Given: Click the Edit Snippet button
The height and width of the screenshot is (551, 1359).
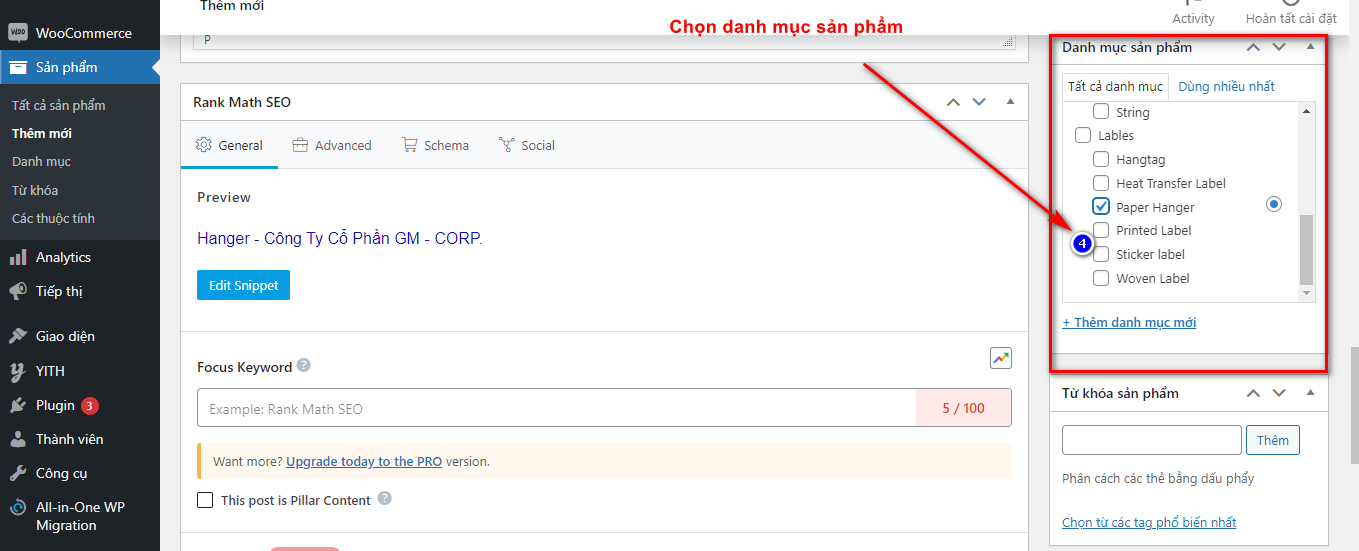Looking at the screenshot, I should coord(244,285).
